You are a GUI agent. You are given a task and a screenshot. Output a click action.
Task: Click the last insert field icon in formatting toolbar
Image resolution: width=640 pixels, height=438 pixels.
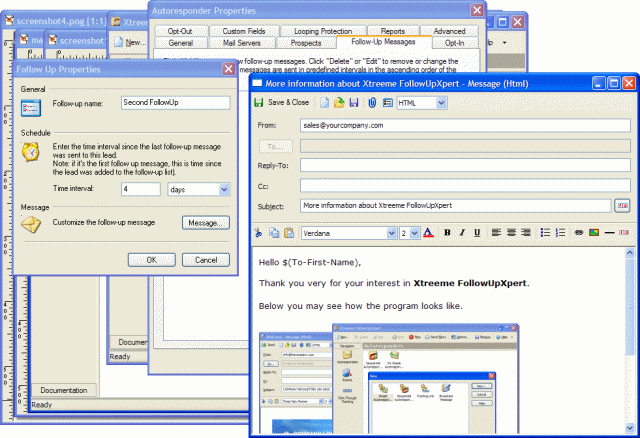click(624, 233)
